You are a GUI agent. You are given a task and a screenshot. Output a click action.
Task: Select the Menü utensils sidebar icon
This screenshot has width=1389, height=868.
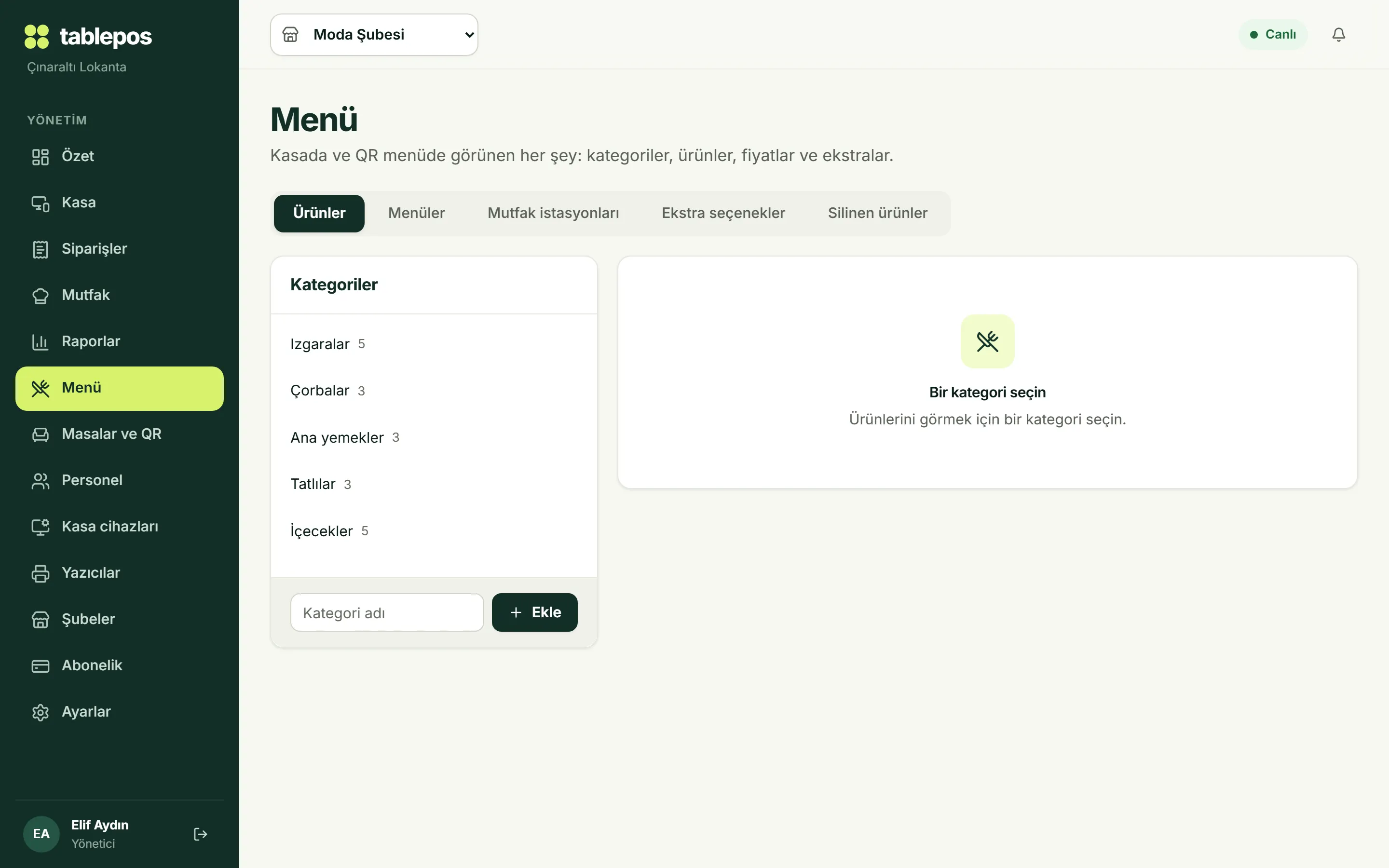pyautogui.click(x=40, y=389)
